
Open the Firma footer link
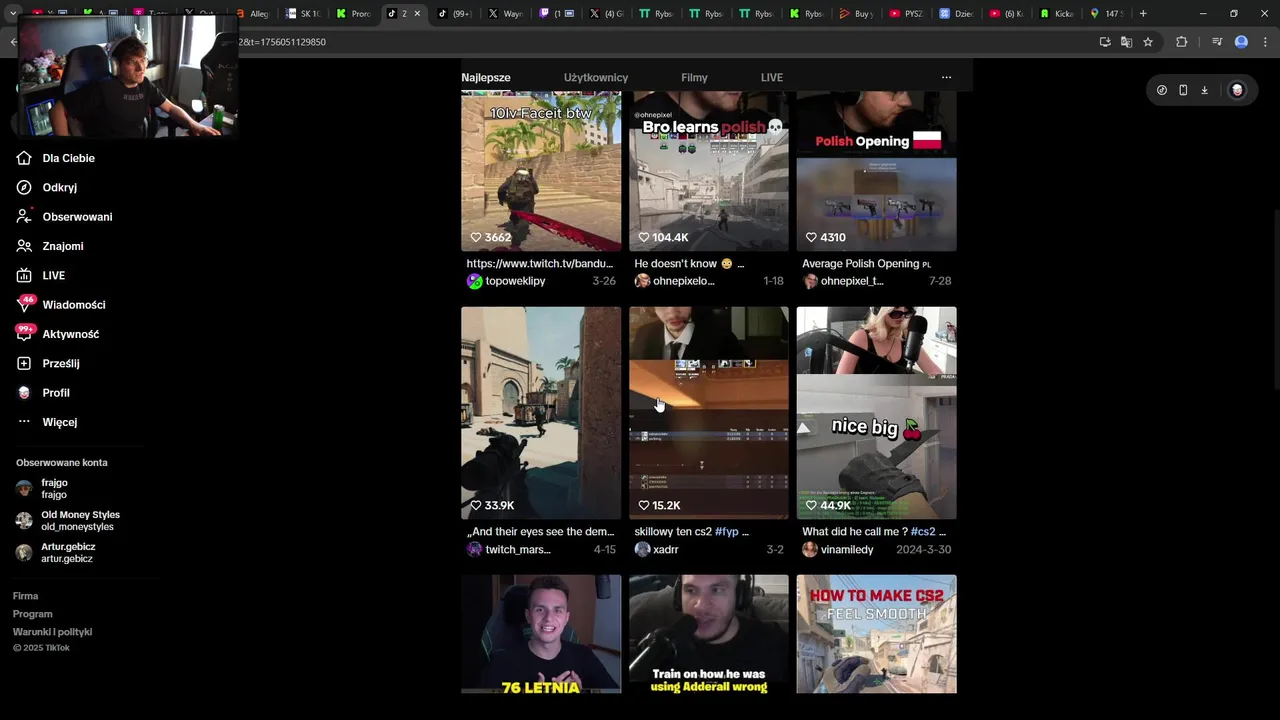click(25, 596)
